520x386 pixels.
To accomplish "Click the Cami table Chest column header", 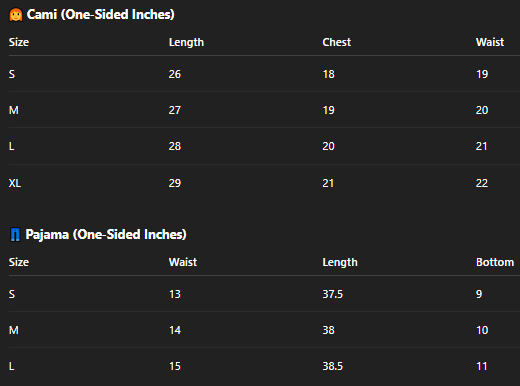I will 336,42.
